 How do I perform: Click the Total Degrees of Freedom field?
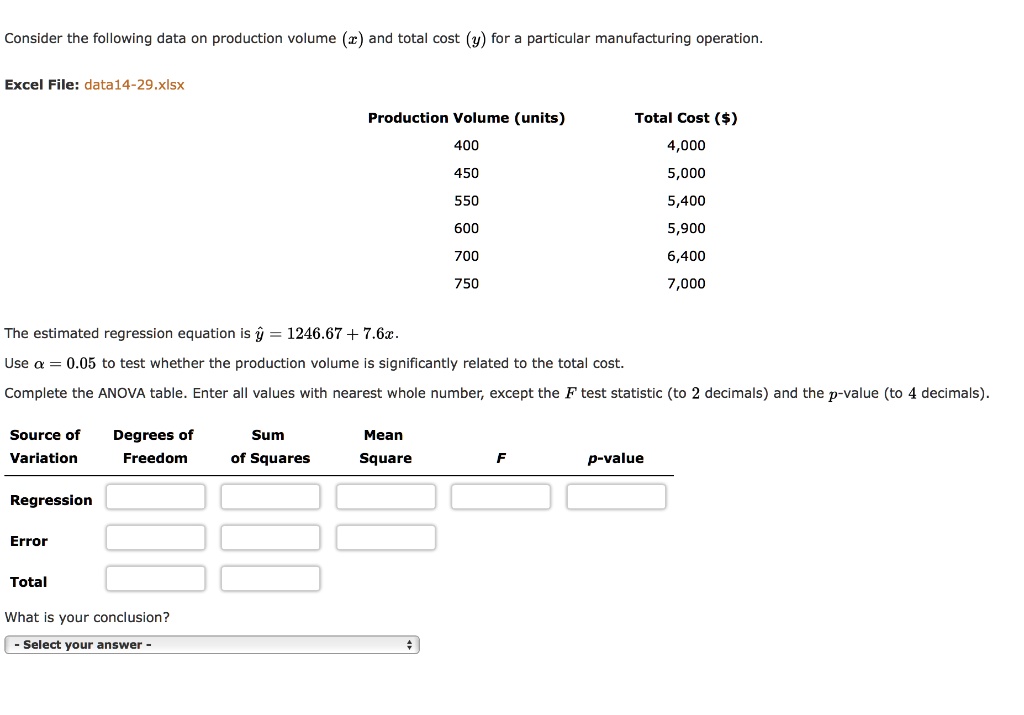[x=155, y=578]
